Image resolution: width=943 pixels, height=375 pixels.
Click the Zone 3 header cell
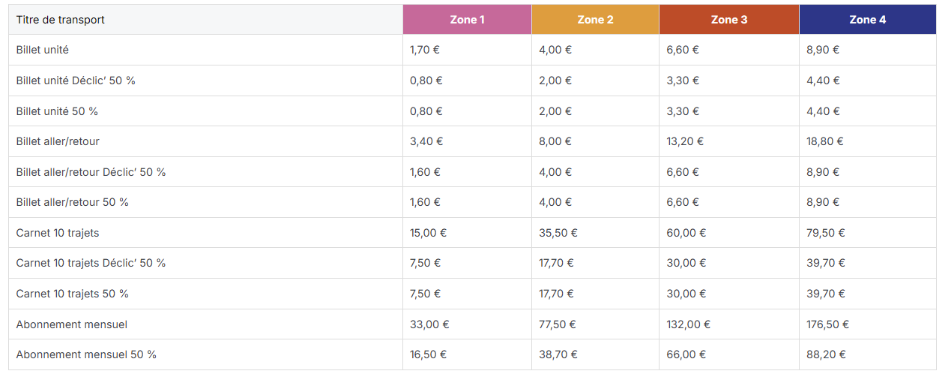coord(729,20)
